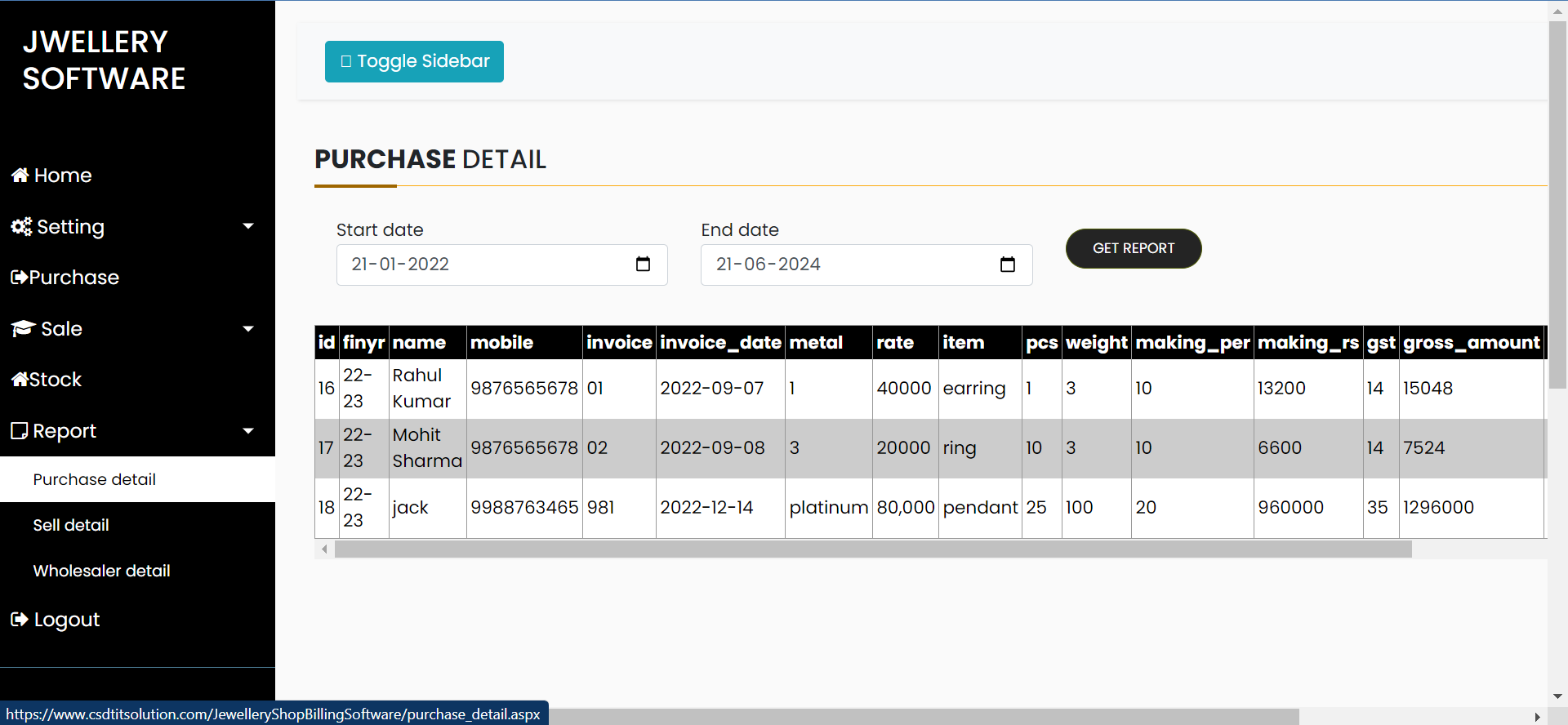Image resolution: width=1568 pixels, height=725 pixels.
Task: Click the Report square icon
Action: pyautogui.click(x=20, y=431)
